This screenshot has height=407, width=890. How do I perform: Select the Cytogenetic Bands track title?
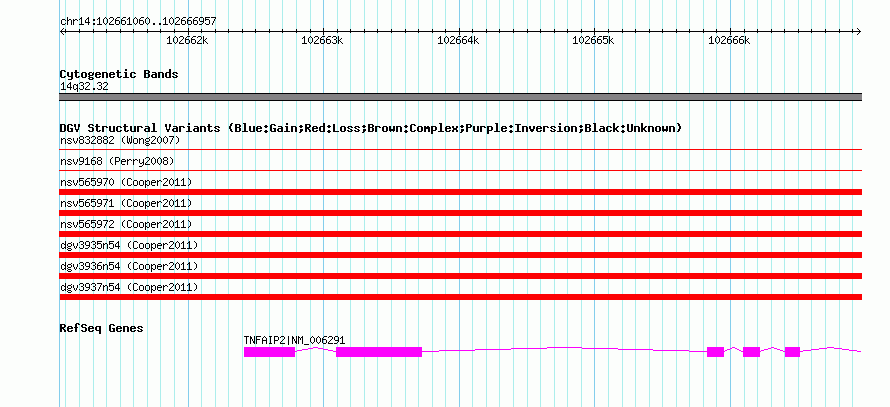[x=119, y=74]
